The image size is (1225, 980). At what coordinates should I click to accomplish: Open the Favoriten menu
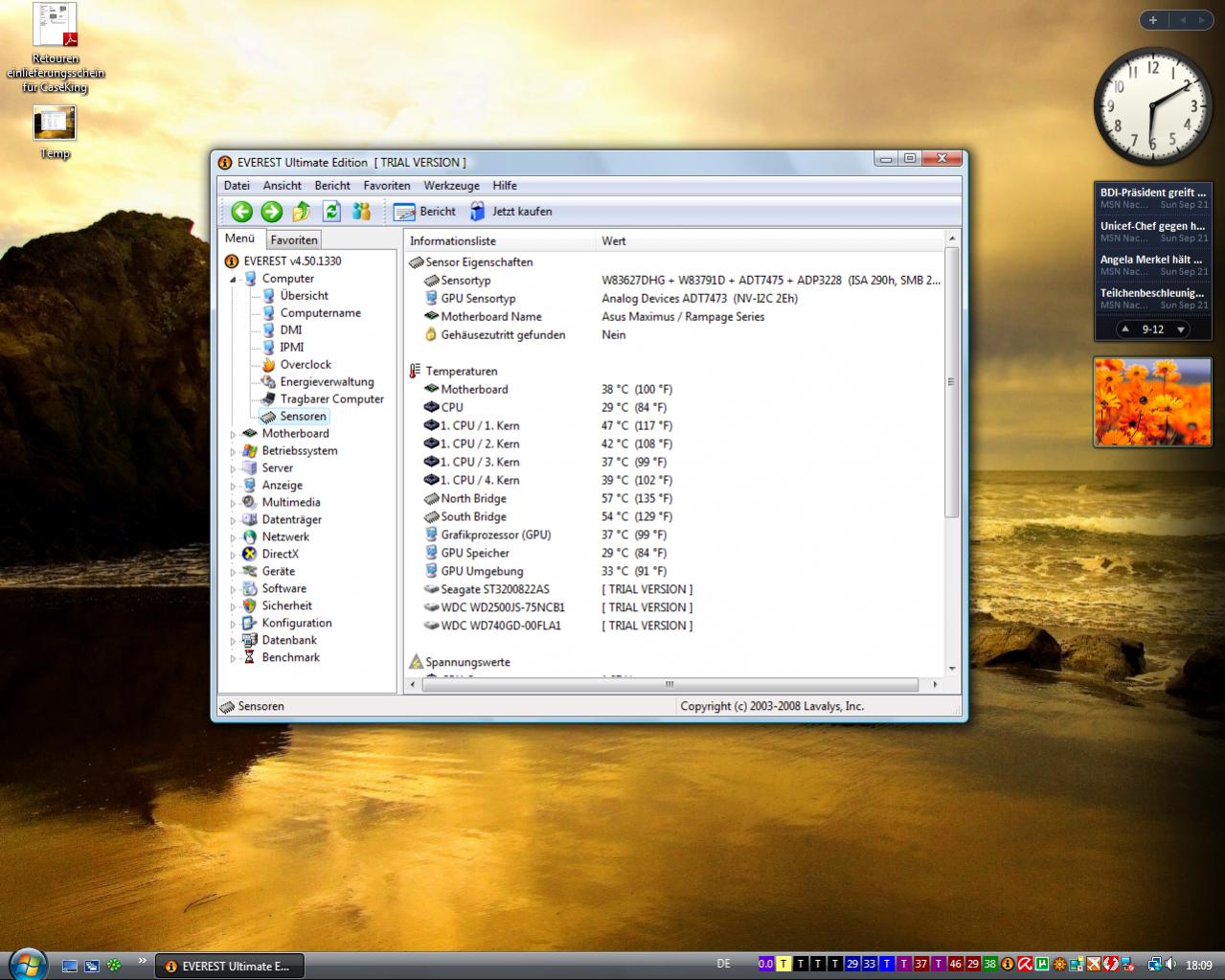coord(387,186)
